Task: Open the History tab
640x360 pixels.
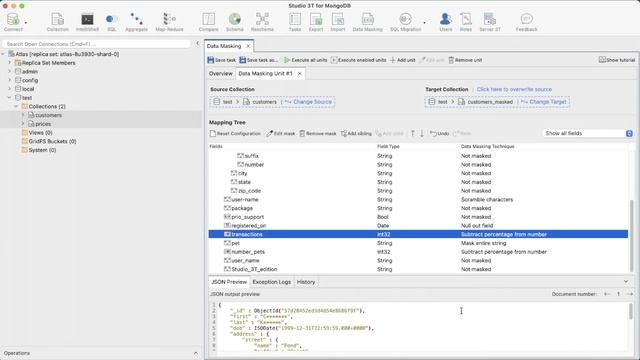Action: (x=306, y=282)
